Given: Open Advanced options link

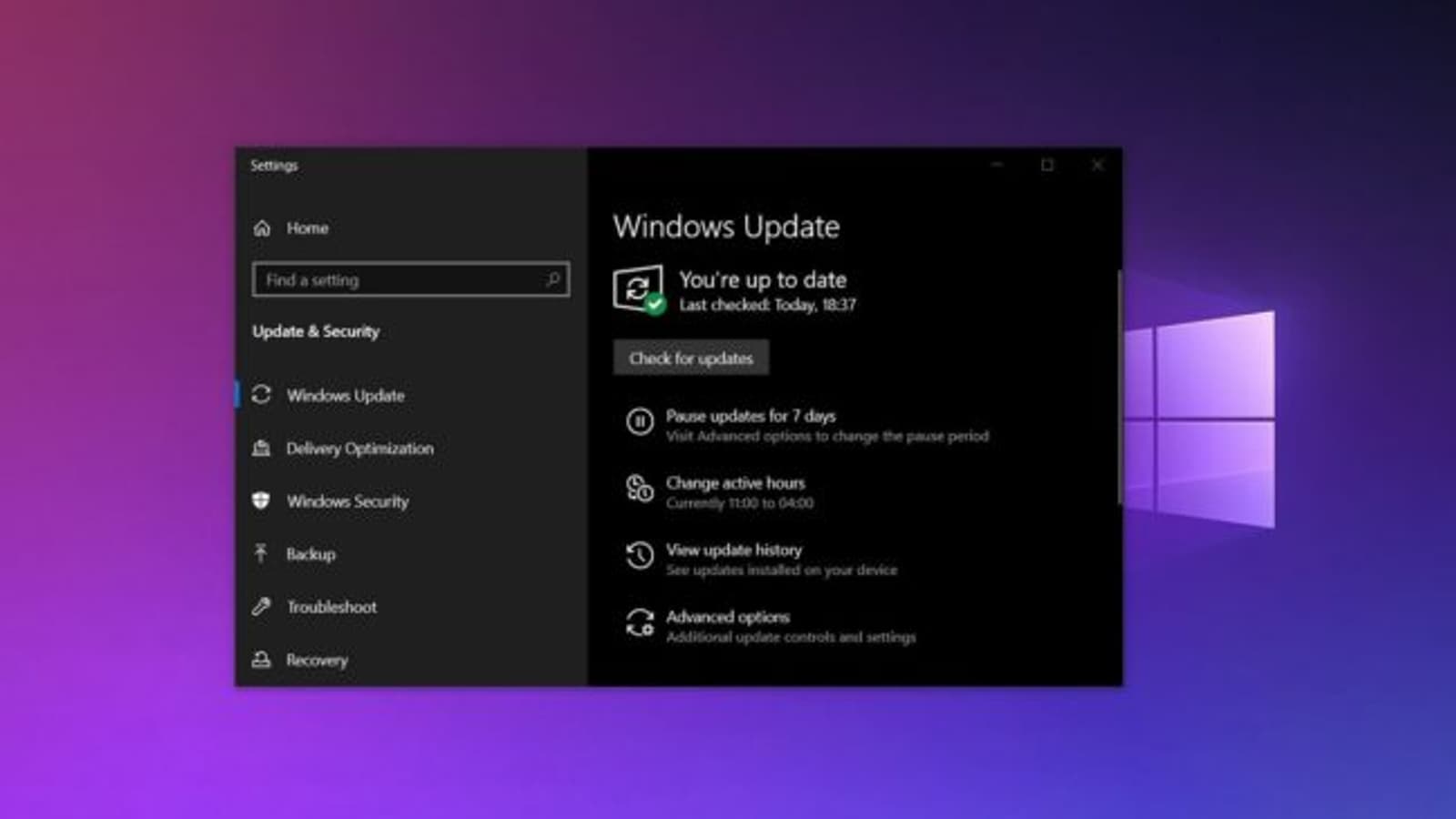Looking at the screenshot, I should click(728, 617).
